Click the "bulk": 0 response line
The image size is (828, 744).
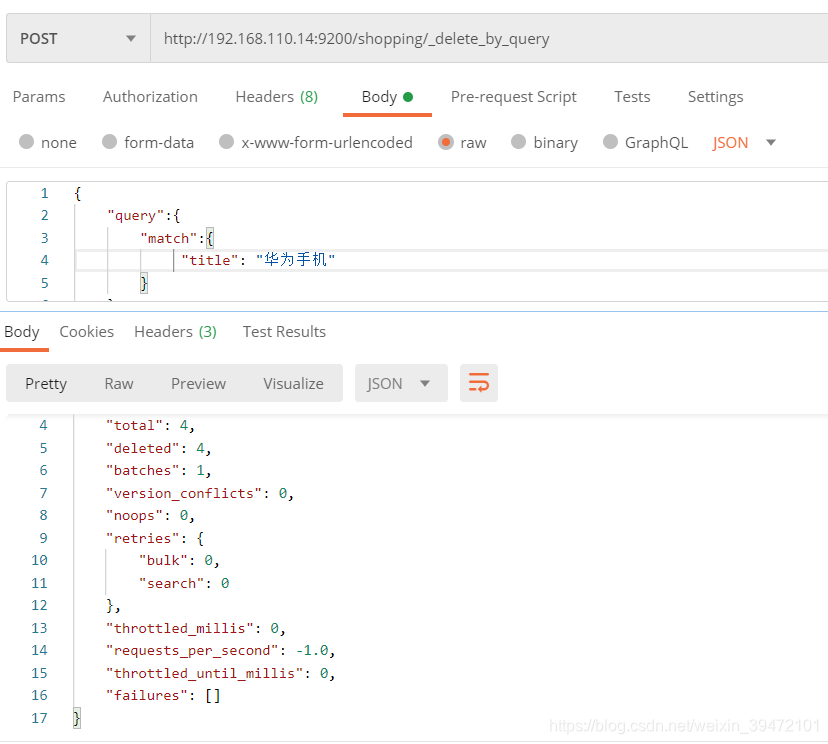(x=179, y=560)
